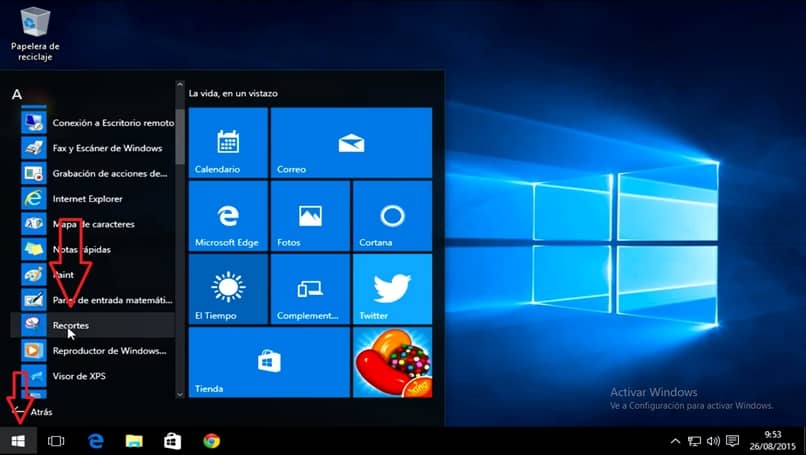Click the app list scrollbar thumb
The height and width of the screenshot is (455, 806).
point(180,136)
